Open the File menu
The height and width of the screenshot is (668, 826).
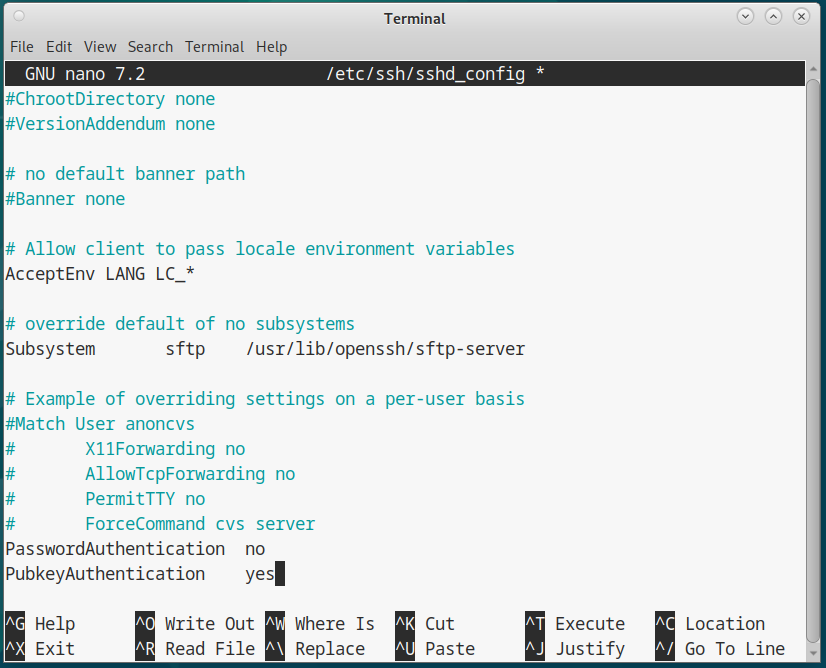(x=22, y=47)
